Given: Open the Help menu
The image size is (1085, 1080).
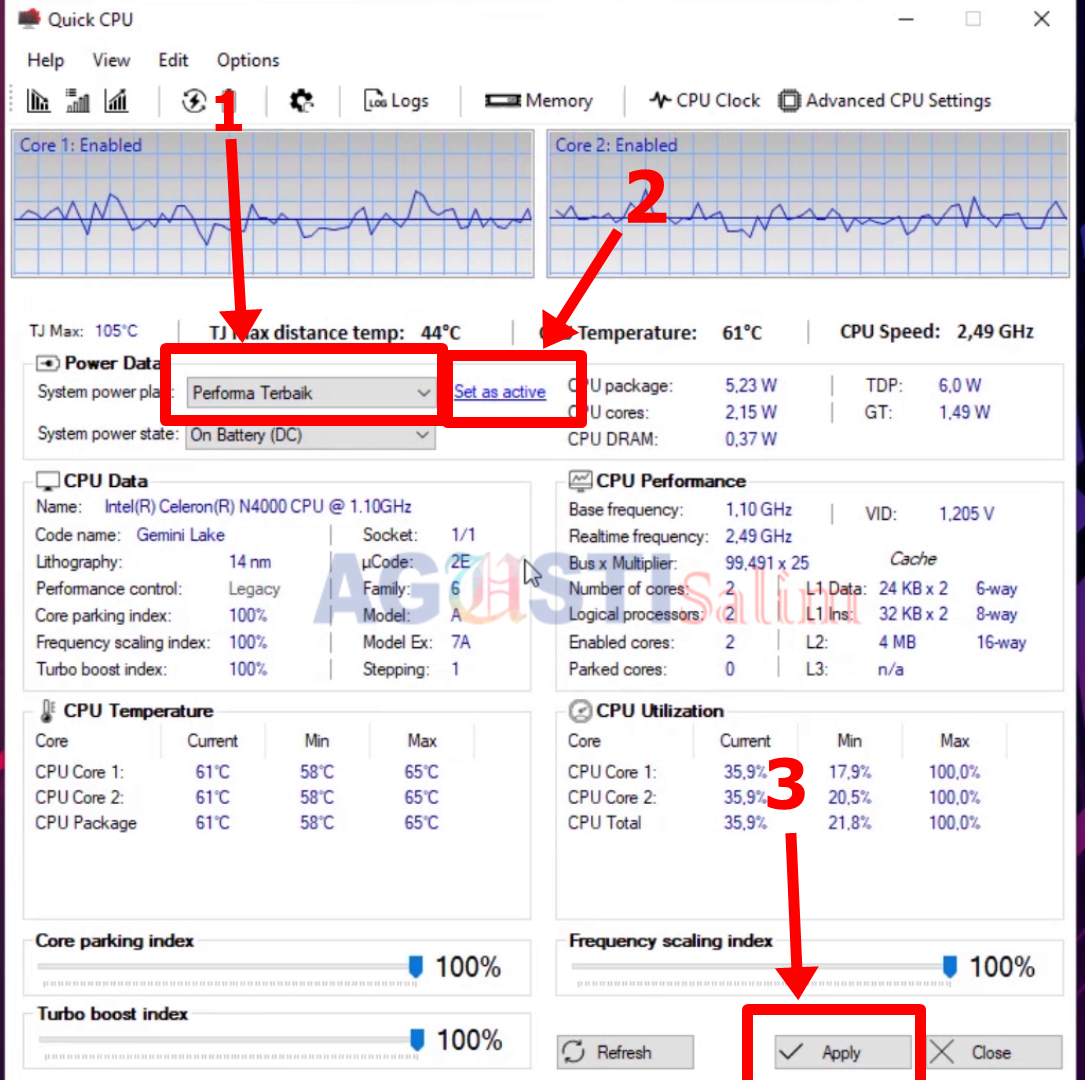Looking at the screenshot, I should tap(46, 60).
